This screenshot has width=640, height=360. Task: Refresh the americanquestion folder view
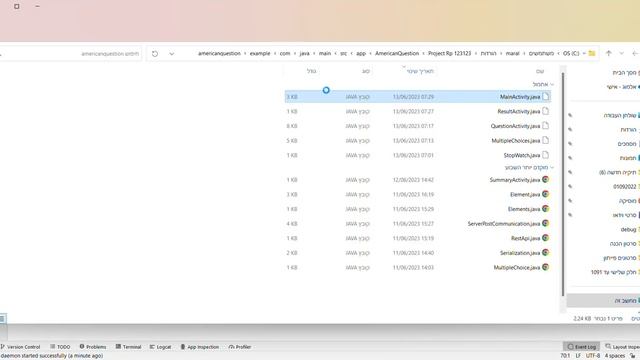(155, 53)
